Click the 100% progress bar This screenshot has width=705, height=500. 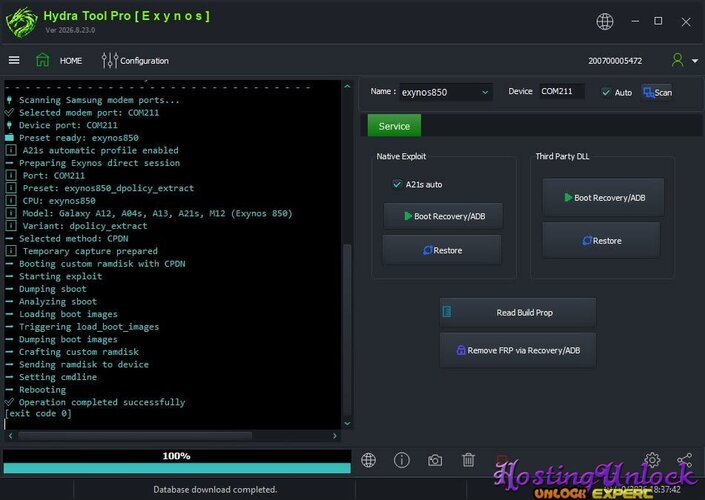[x=177, y=461]
